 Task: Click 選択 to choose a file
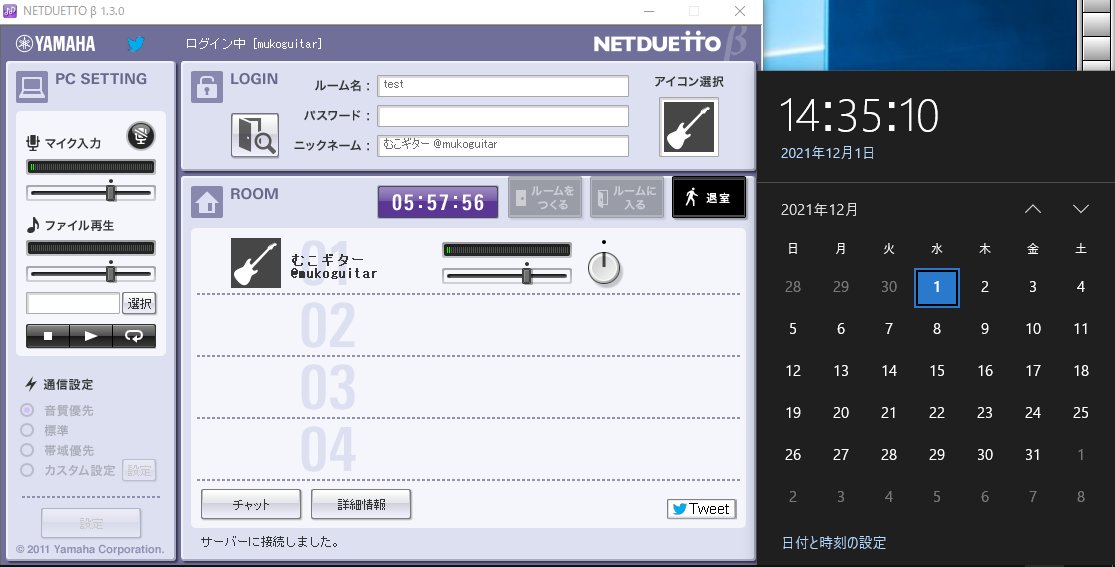[x=139, y=304]
